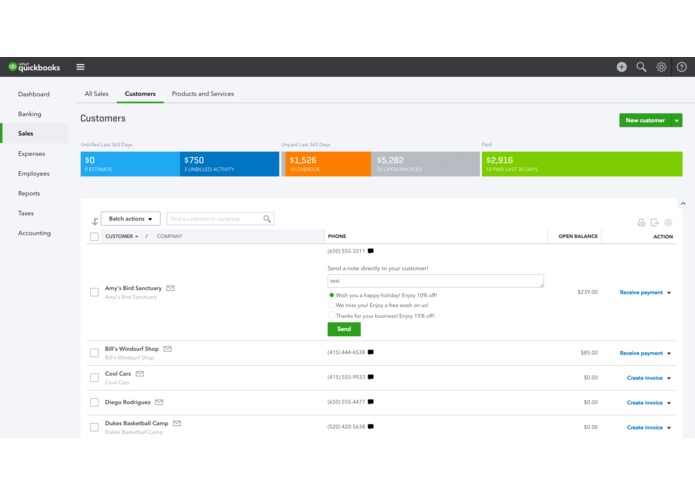Click the email icon next to Cool Cars
This screenshot has width=695, height=494.
pos(140,373)
